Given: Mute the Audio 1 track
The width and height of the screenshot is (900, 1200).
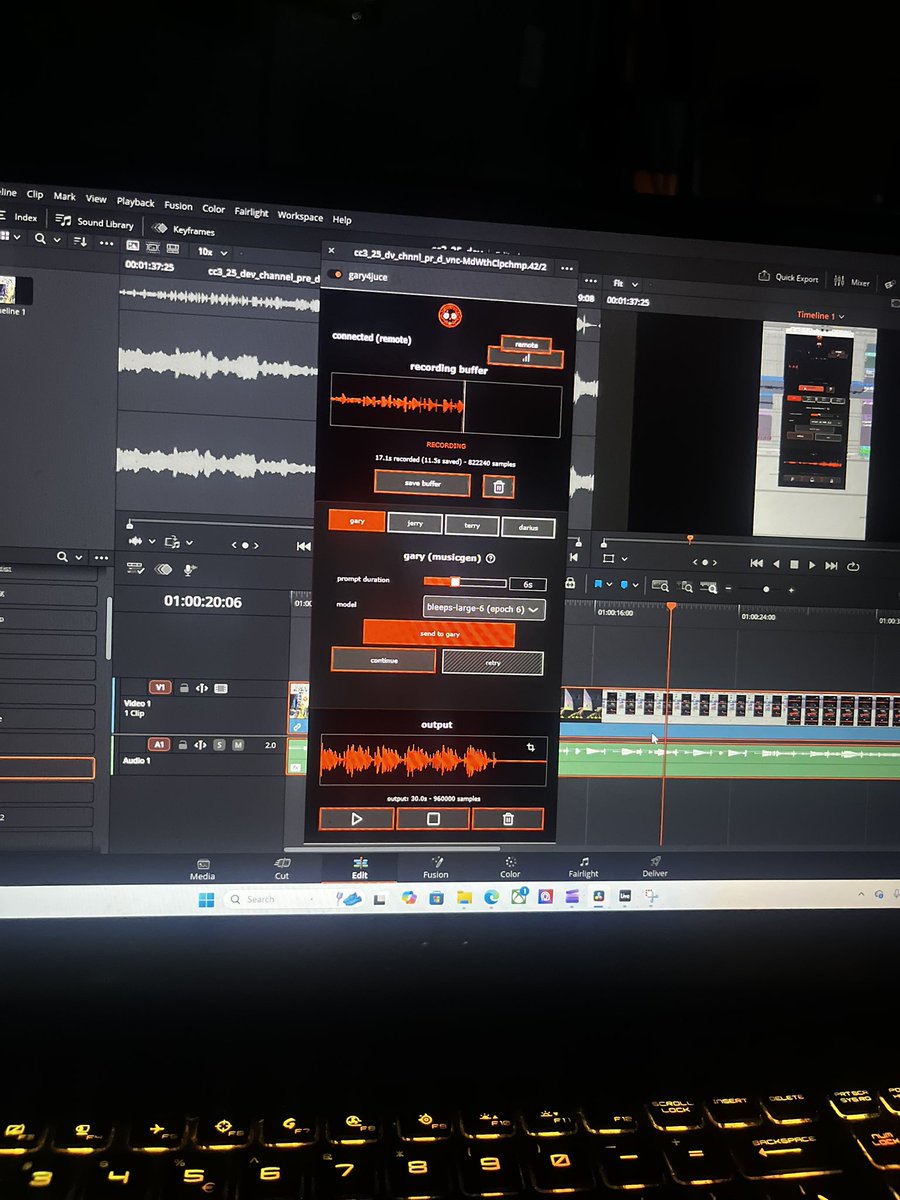Looking at the screenshot, I should 238,745.
